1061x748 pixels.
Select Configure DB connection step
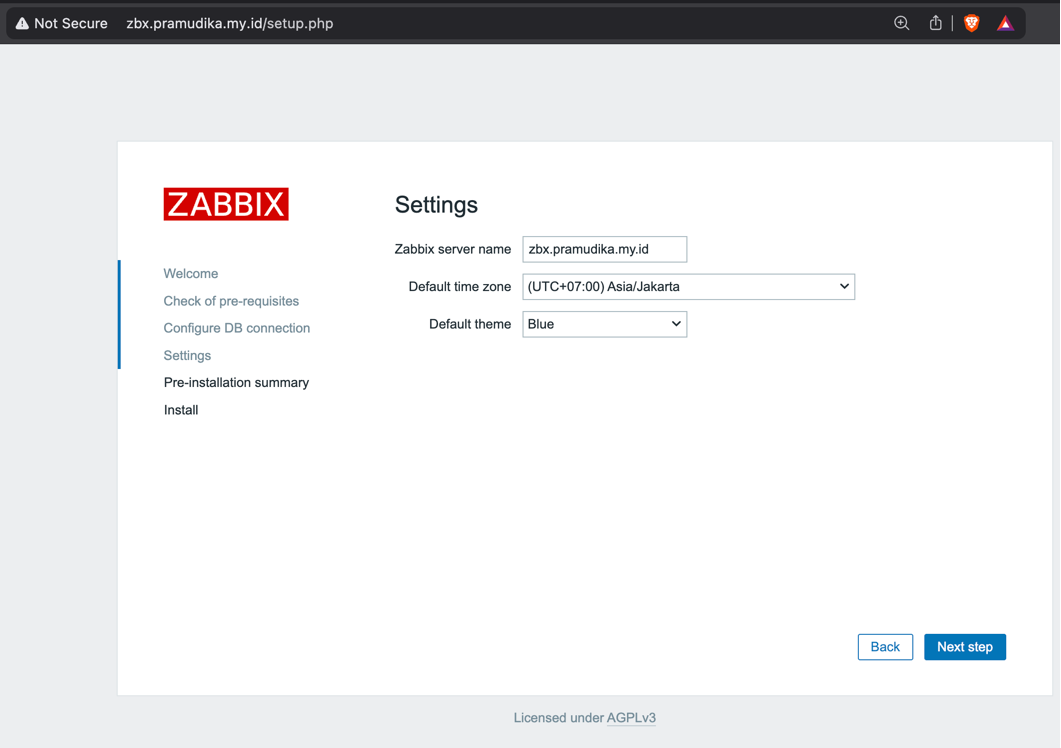237,328
